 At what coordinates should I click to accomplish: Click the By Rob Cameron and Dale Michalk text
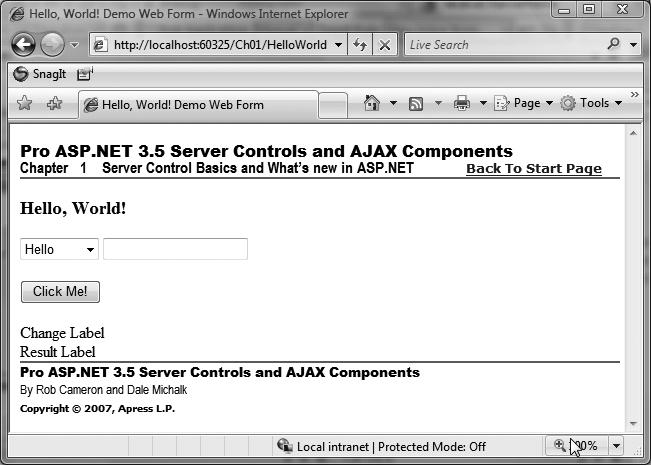[103, 390]
